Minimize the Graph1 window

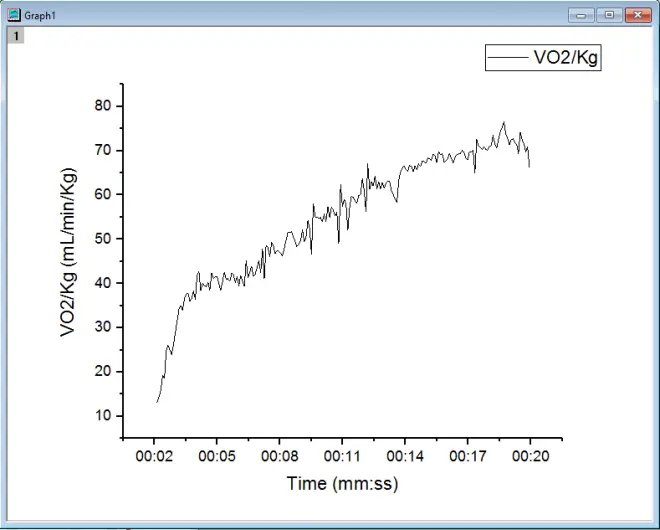coord(581,15)
